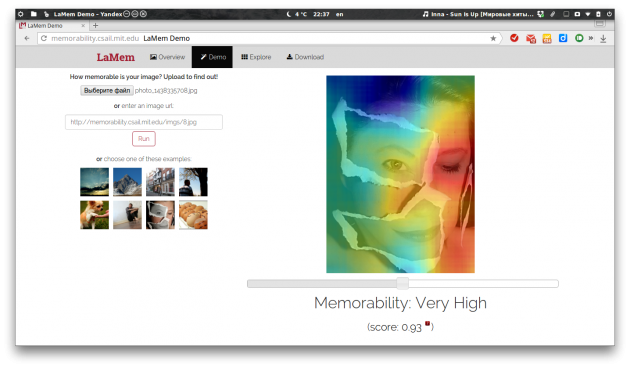Open downloads with the arrow icon
The width and height of the screenshot is (630, 368).
click(603, 39)
